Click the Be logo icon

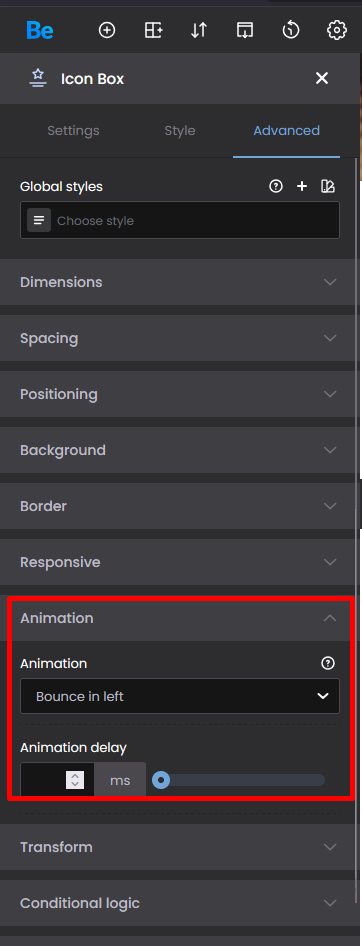pos(40,30)
